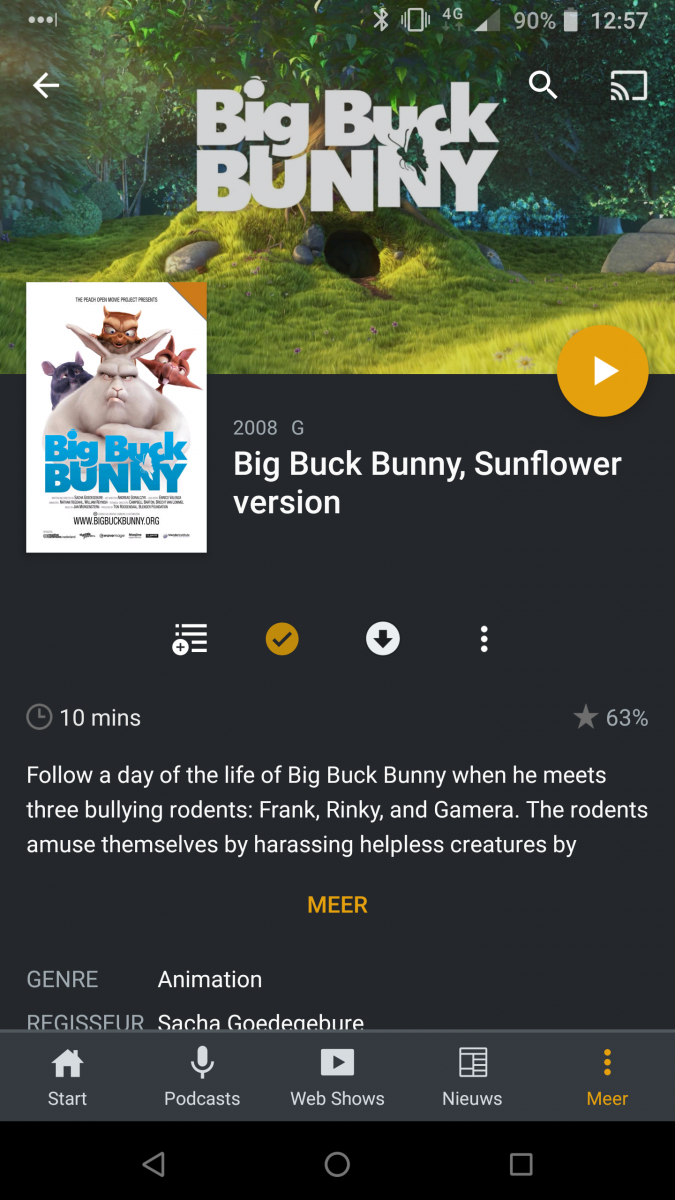Open search with the magnifier icon
The height and width of the screenshot is (1200, 675).
tap(543, 86)
